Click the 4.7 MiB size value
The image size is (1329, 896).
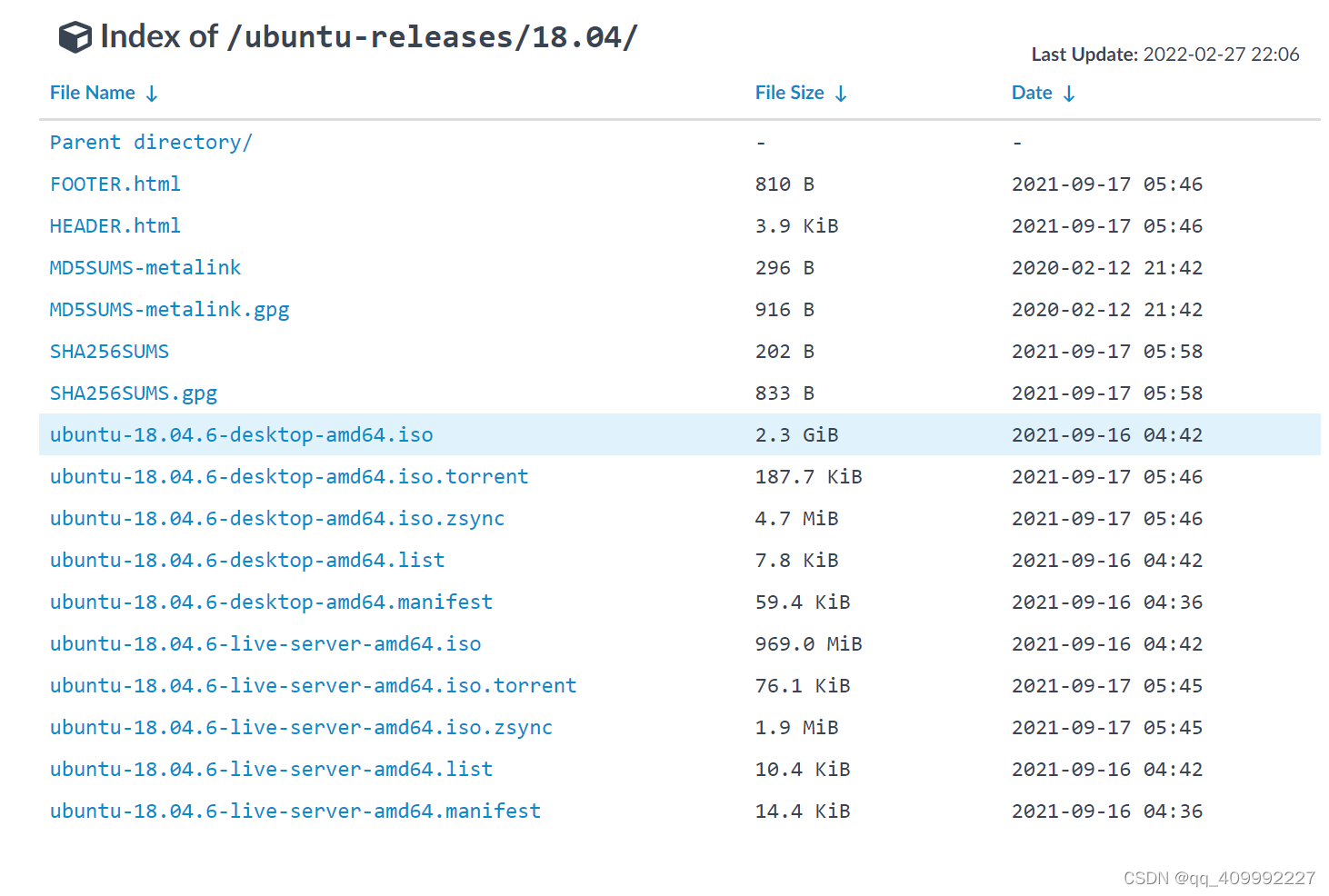point(797,519)
